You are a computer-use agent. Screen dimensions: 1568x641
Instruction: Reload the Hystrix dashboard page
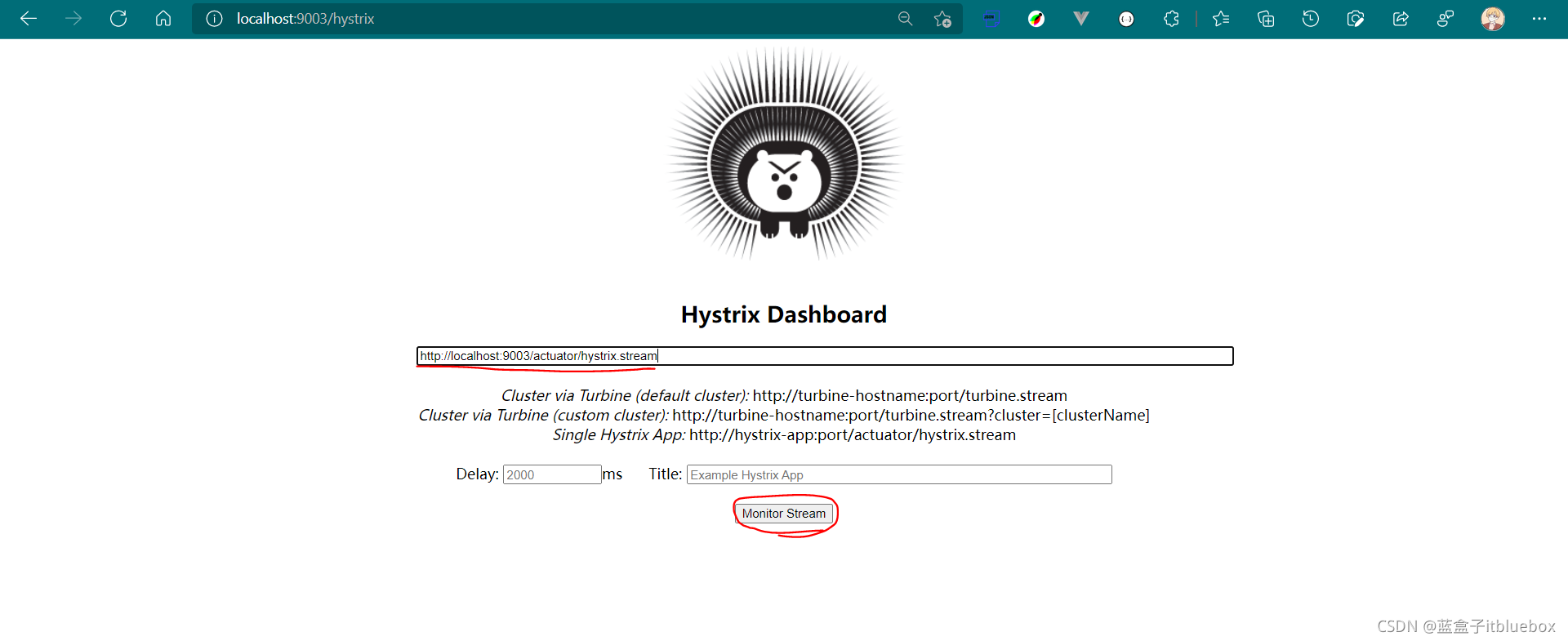(118, 19)
